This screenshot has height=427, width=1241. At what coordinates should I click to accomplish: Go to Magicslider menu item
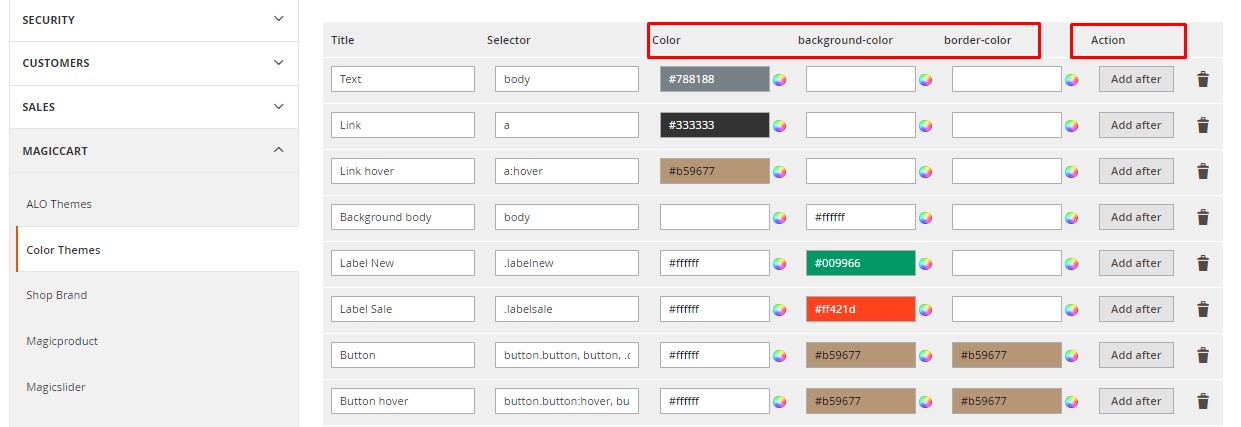coord(56,387)
